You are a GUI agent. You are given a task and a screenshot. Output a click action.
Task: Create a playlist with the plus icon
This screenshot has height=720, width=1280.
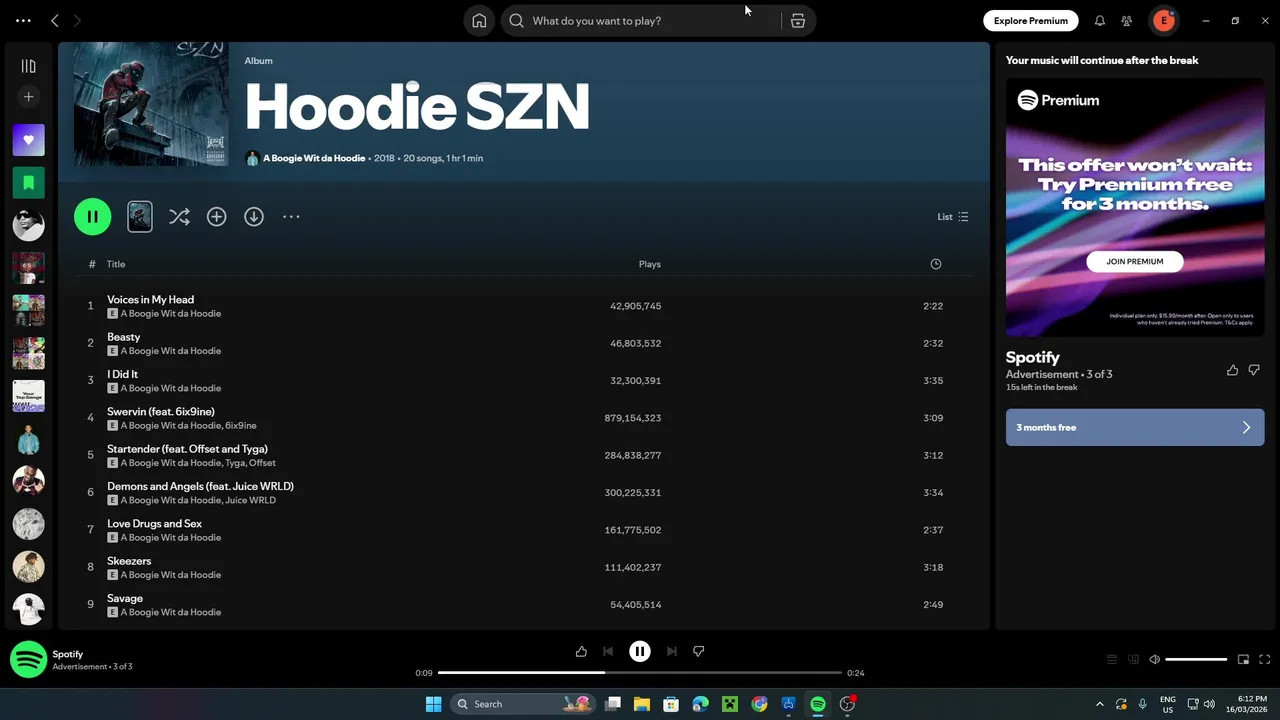pos(28,97)
